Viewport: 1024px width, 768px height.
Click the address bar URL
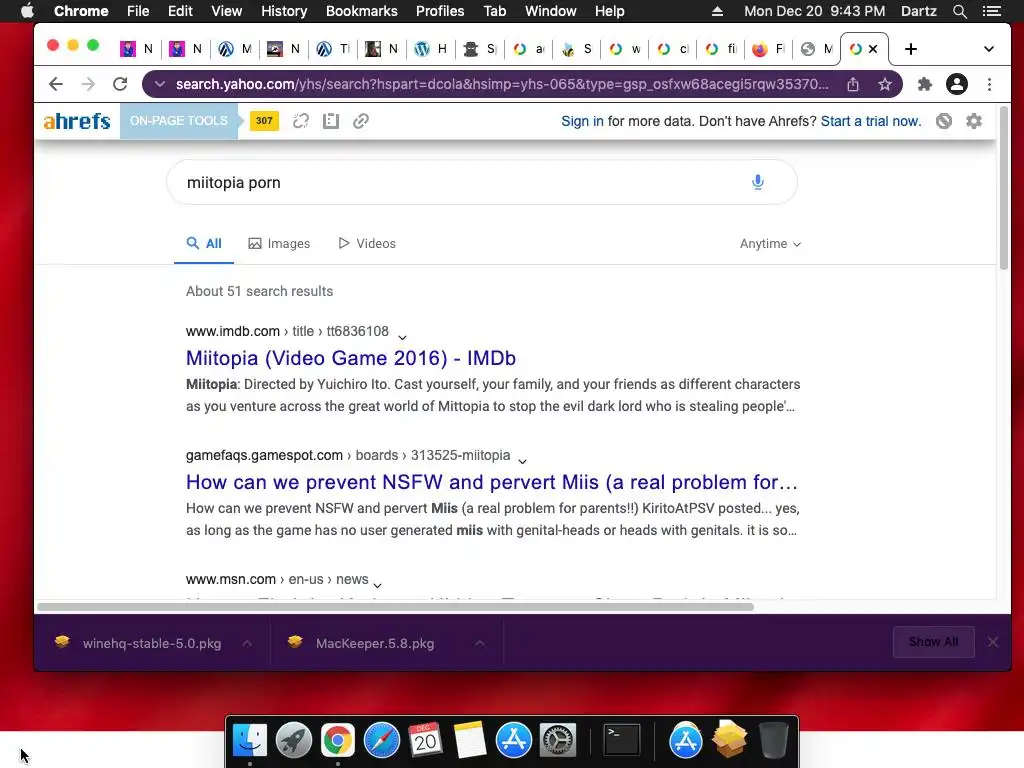[502, 84]
